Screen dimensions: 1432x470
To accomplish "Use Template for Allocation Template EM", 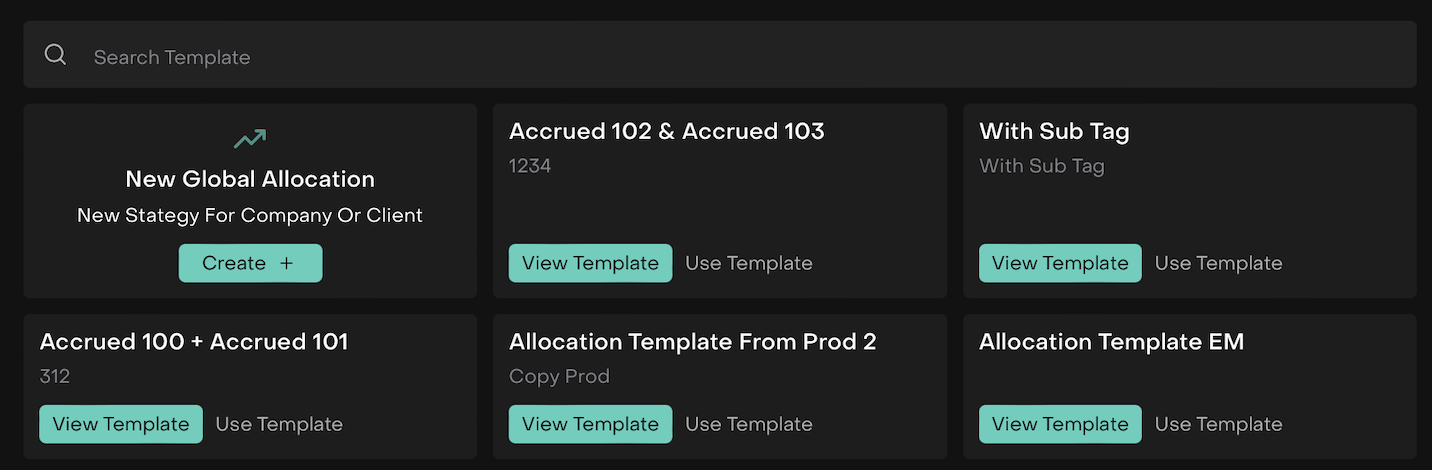I will [1218, 424].
